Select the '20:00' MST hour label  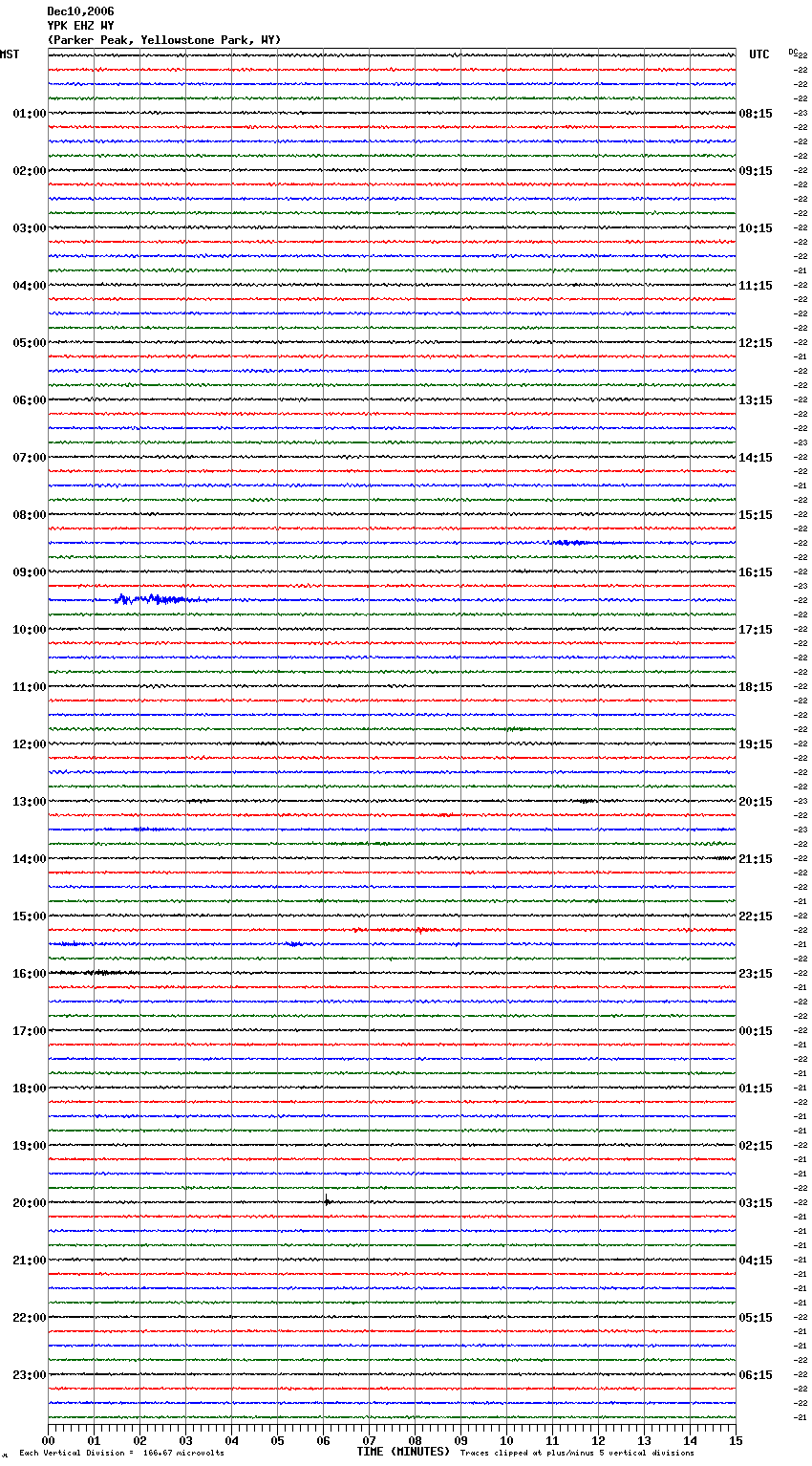(30, 1203)
